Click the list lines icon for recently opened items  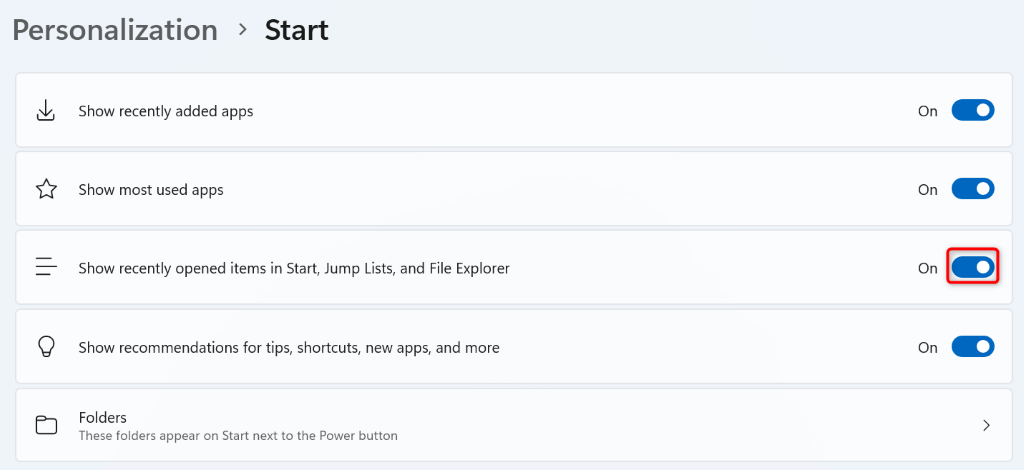[46, 268]
